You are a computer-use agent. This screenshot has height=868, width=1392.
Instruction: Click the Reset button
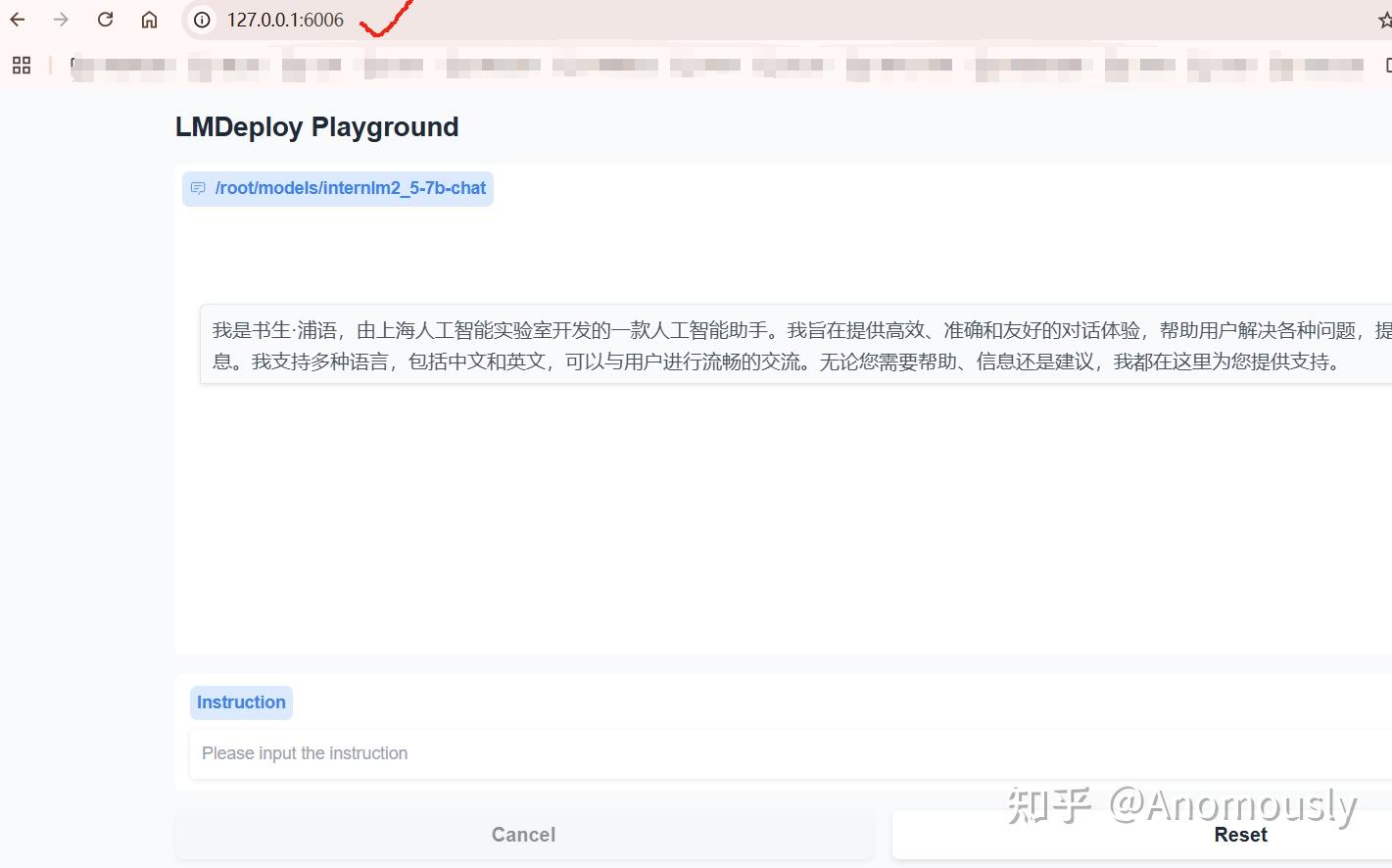point(1240,834)
